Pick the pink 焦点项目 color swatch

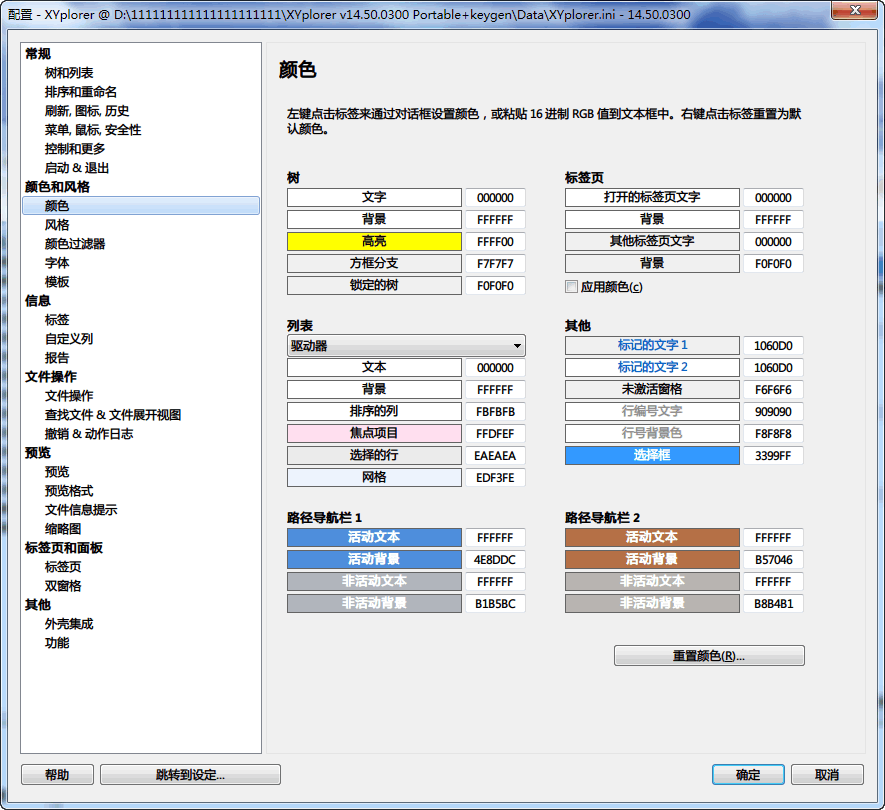[x=374, y=434]
